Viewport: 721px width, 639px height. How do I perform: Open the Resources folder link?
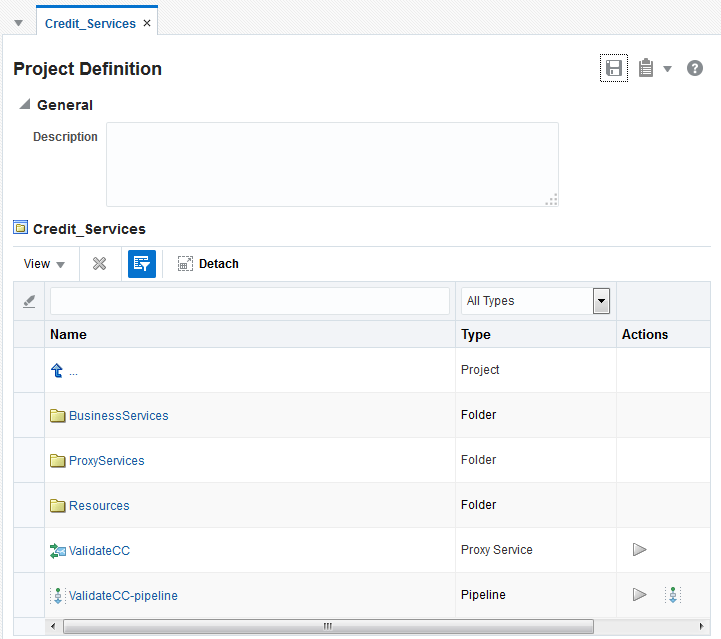tap(99, 506)
